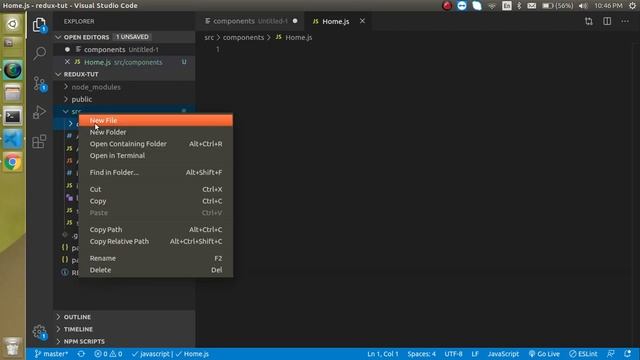Change the JavaScript language mode
The width and height of the screenshot is (640, 360).
coord(503,354)
